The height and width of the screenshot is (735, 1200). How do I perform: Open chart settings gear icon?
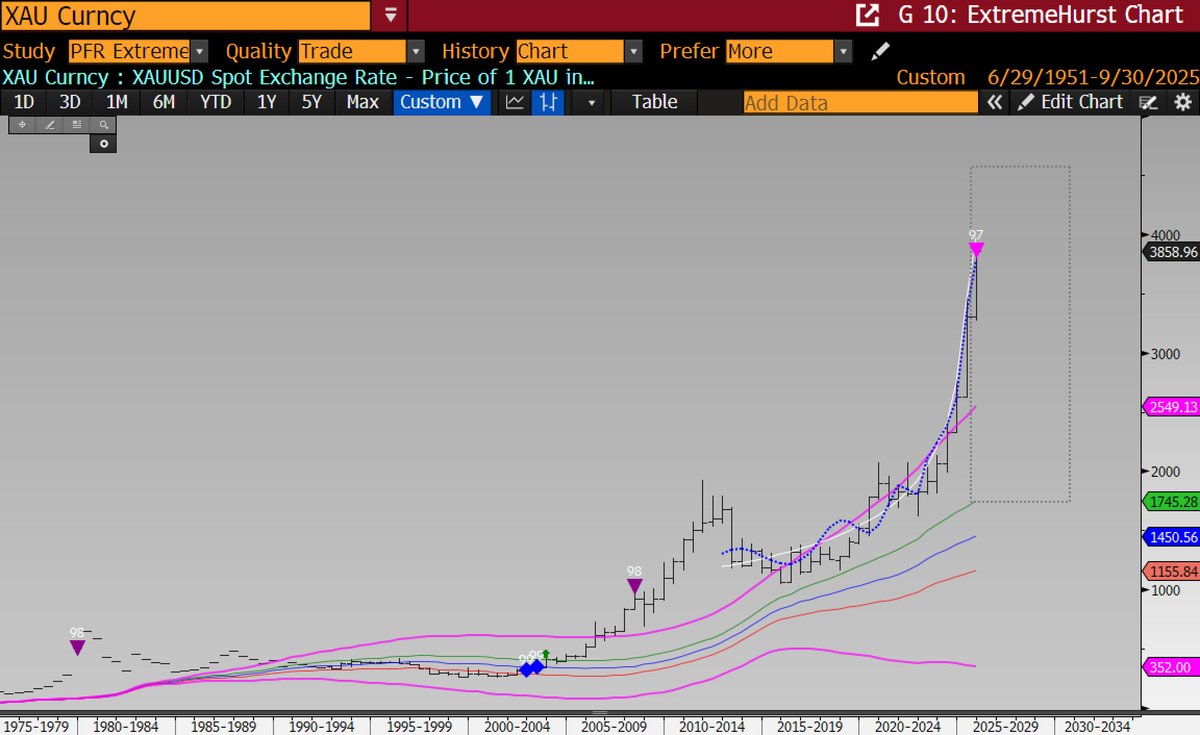click(x=1182, y=102)
